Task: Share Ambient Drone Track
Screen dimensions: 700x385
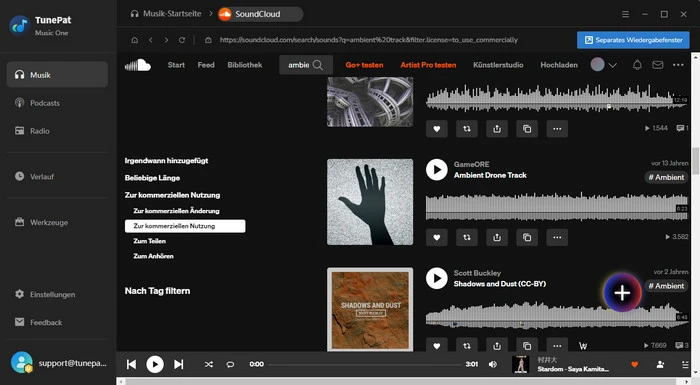Action: pos(497,237)
